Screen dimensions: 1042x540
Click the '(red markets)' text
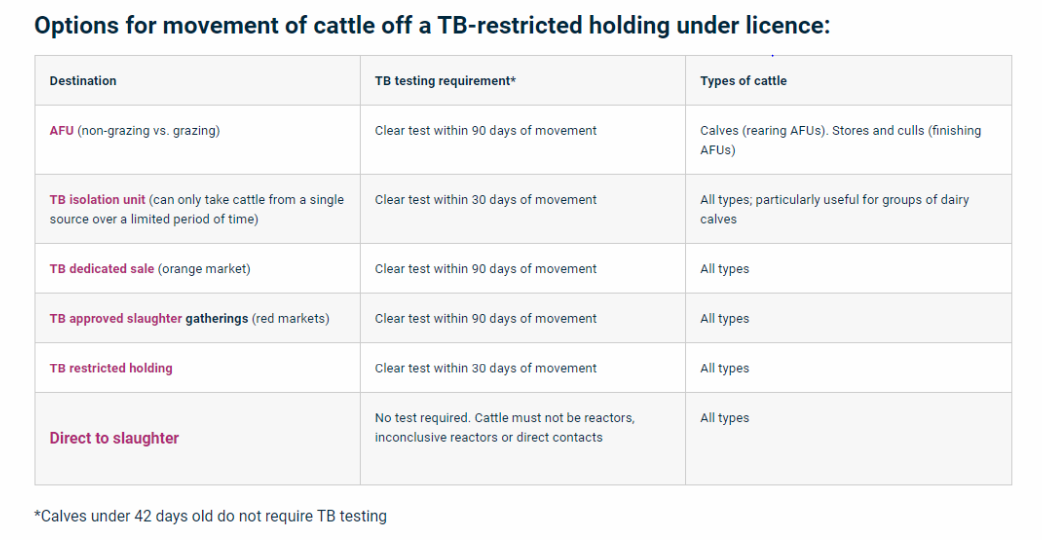pos(290,319)
